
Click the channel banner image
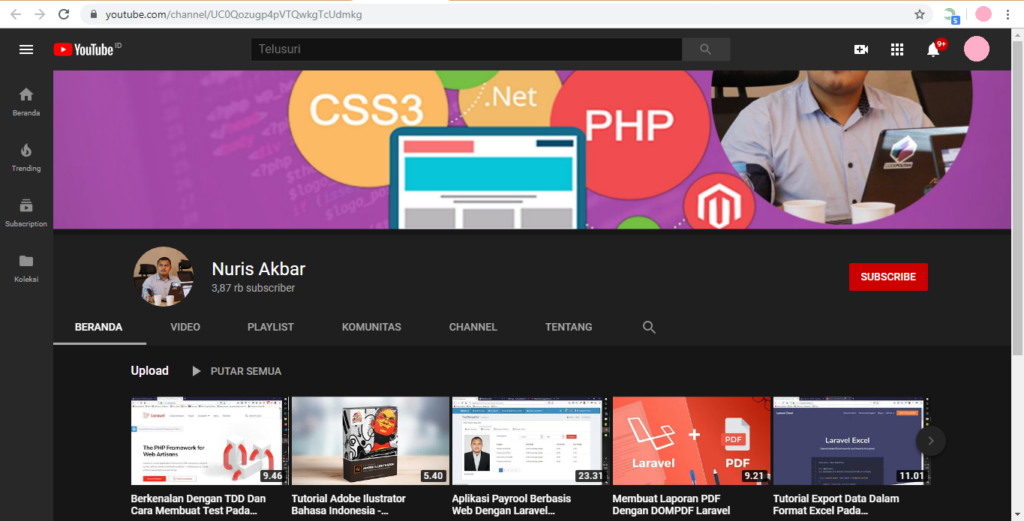[532, 150]
